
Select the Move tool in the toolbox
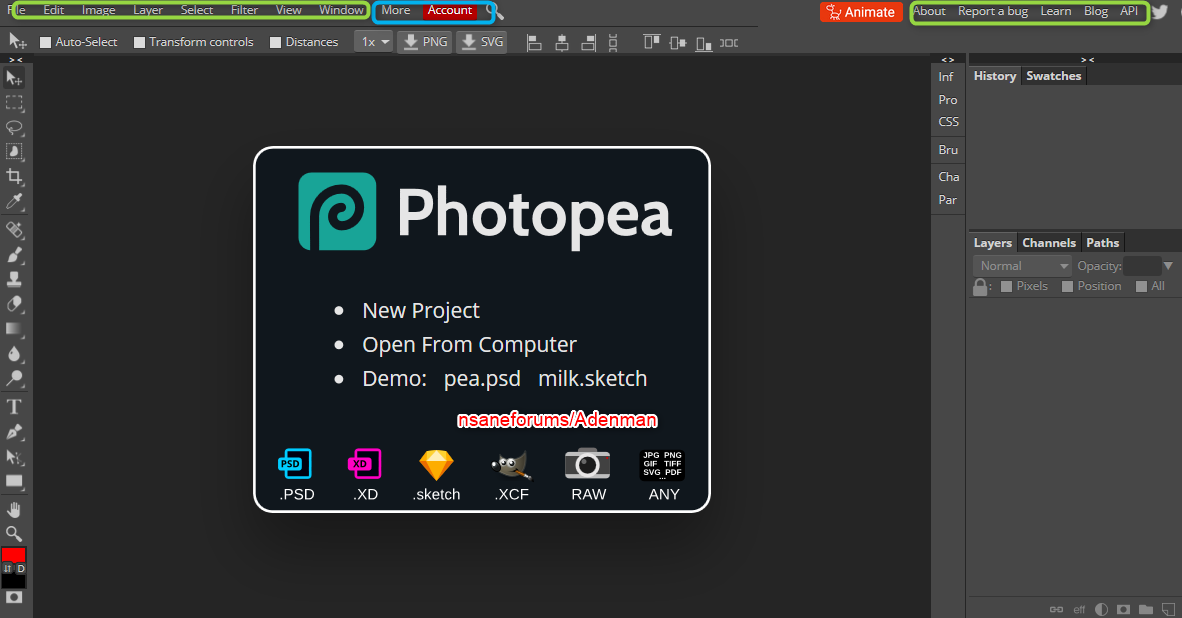(x=14, y=78)
